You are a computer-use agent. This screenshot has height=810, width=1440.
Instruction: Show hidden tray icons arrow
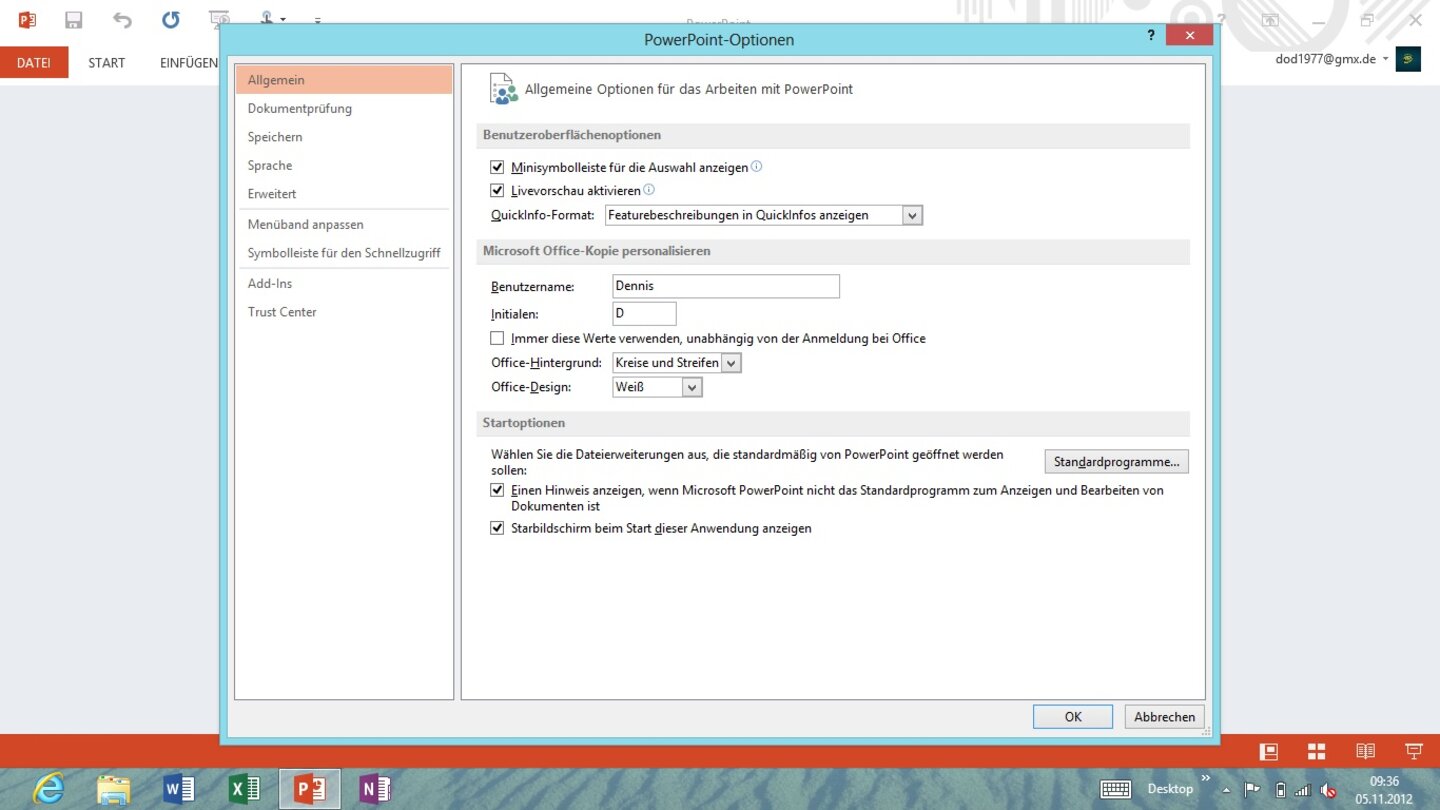[1227, 790]
